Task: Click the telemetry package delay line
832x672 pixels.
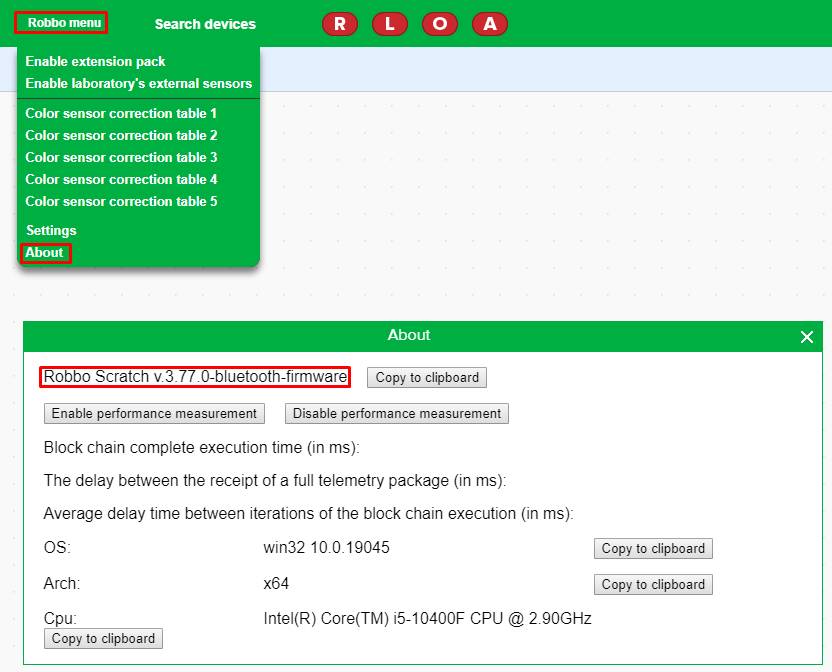Action: (275, 481)
